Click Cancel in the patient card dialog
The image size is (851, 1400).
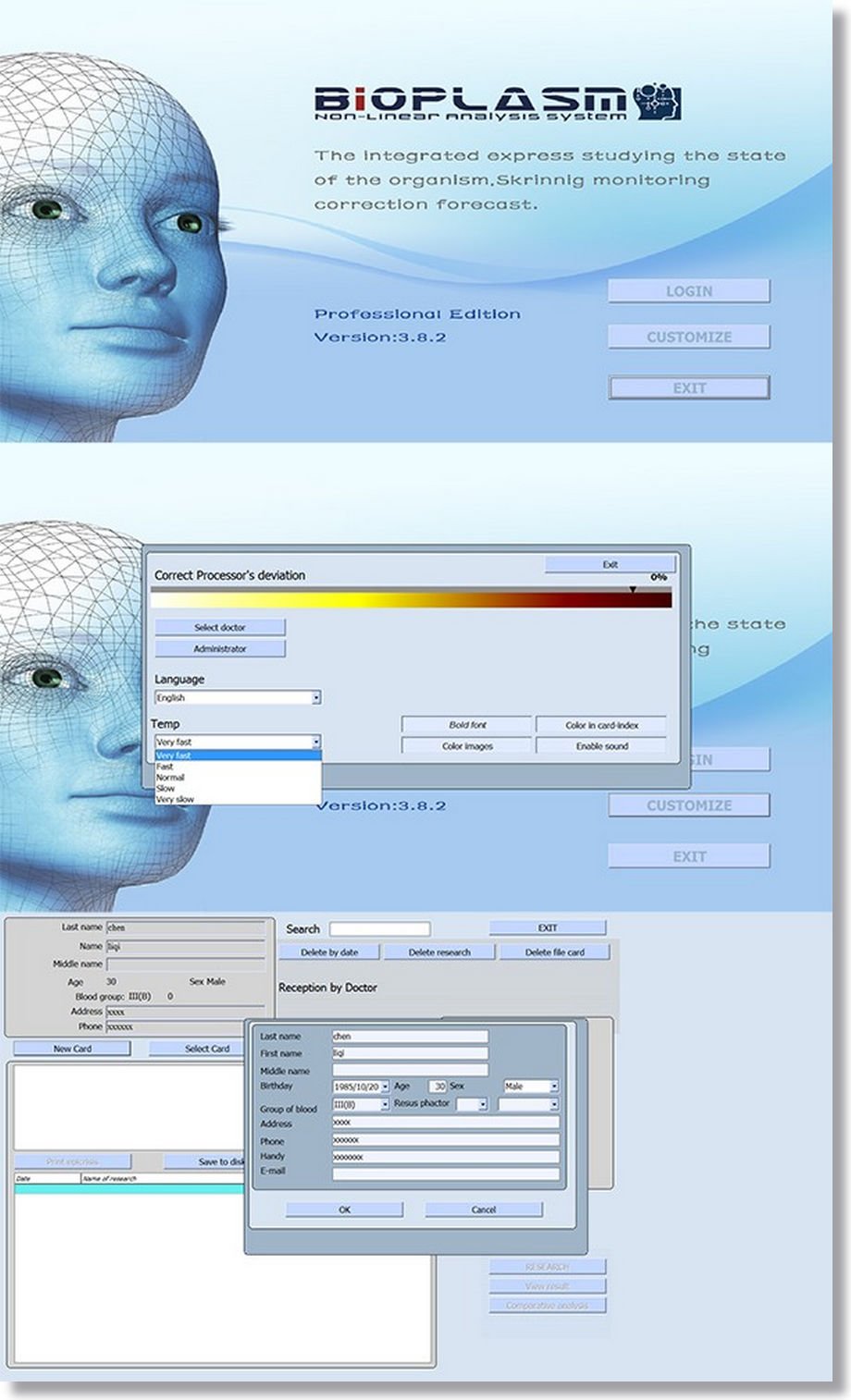484,1210
